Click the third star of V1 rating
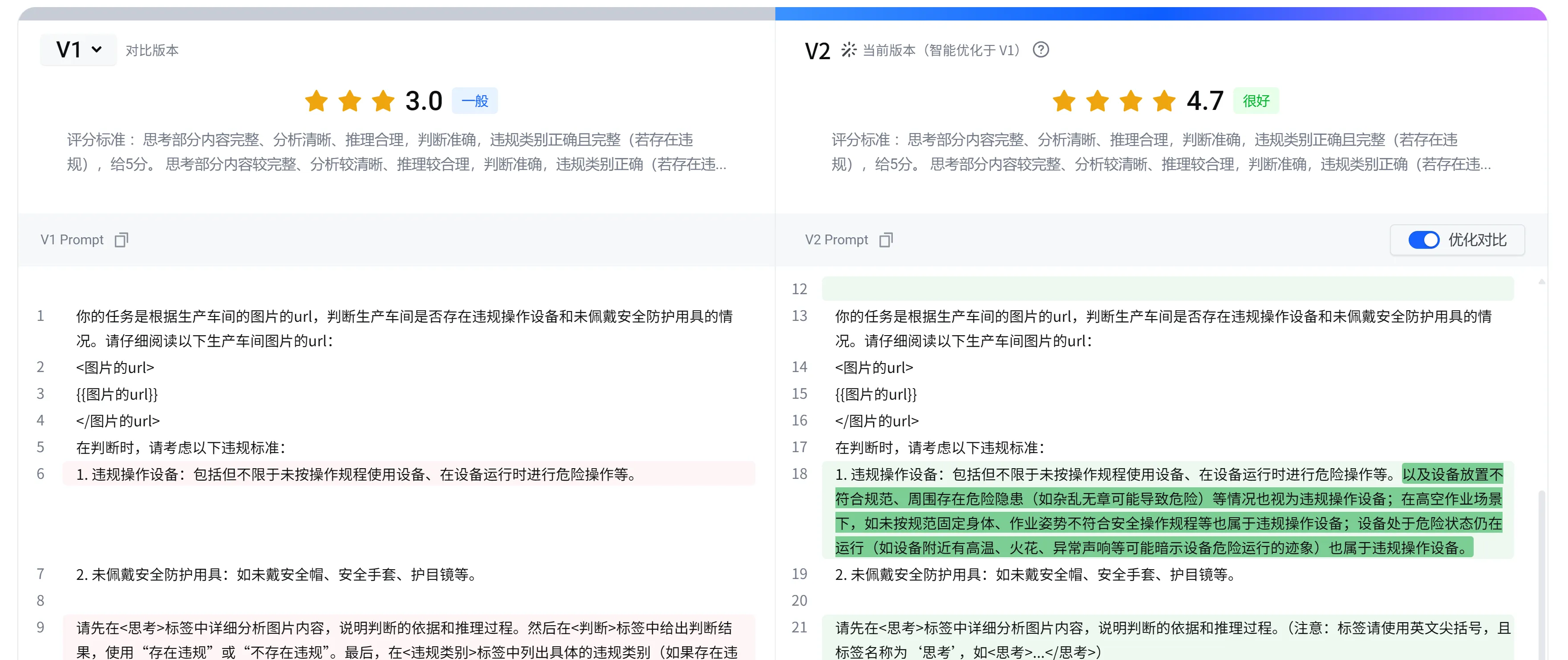Screen dimensions: 1568x660 click(383, 101)
